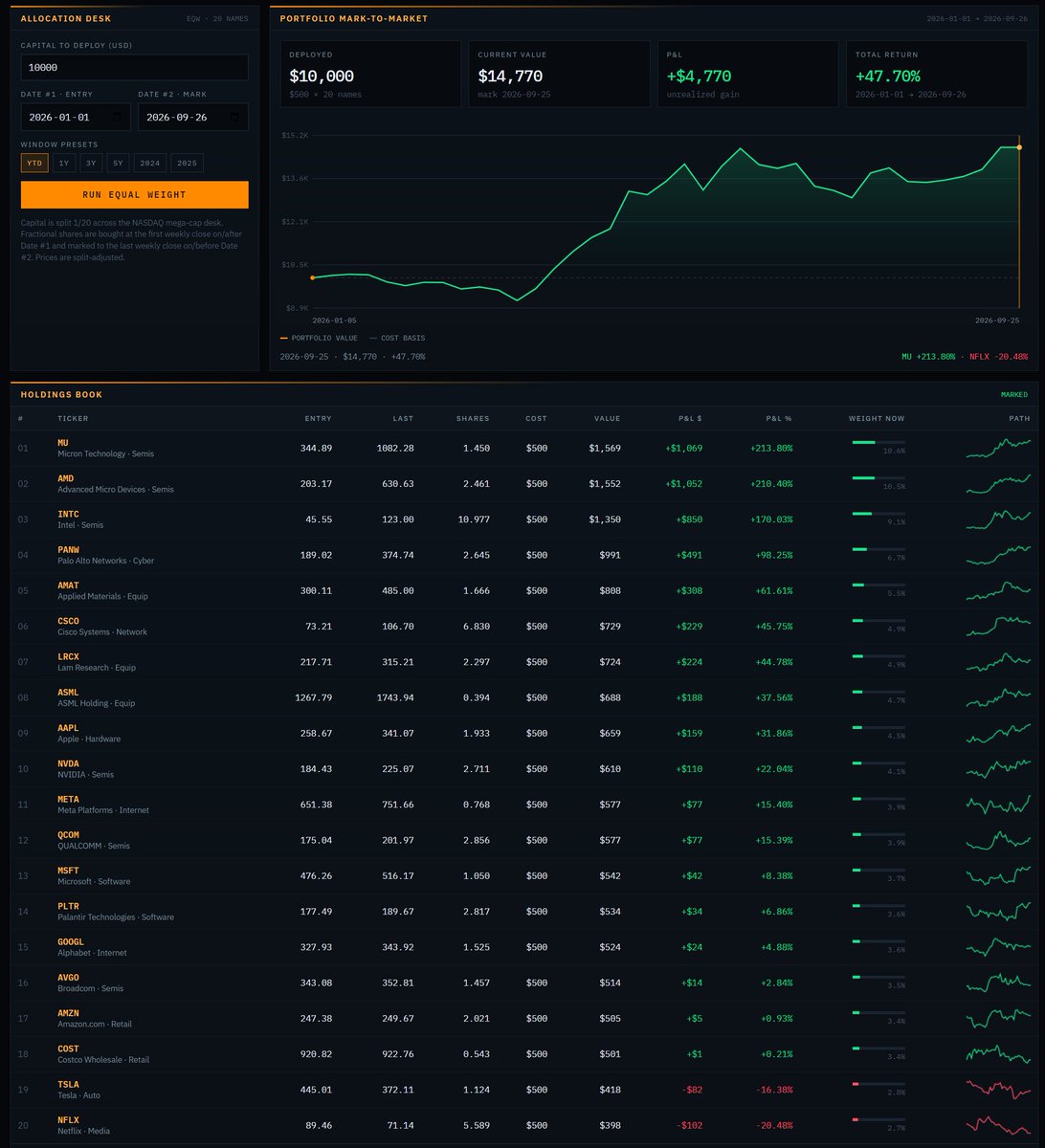Click the Deployed $10,000 card

[370, 73]
